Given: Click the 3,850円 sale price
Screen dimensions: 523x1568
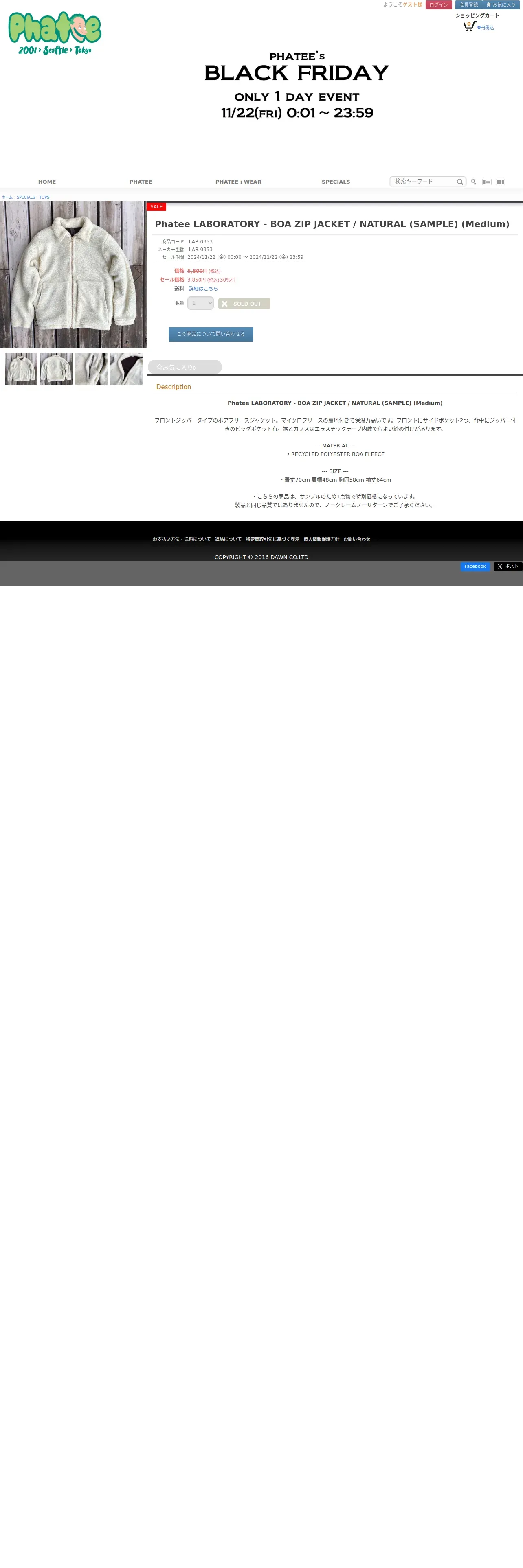Looking at the screenshot, I should (197, 280).
